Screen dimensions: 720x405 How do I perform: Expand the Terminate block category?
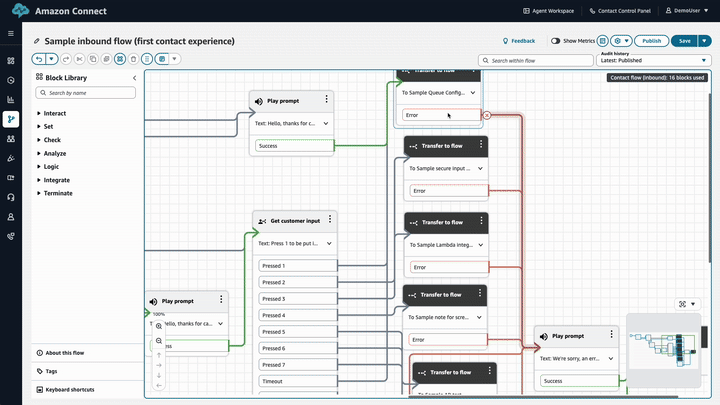tap(57, 193)
